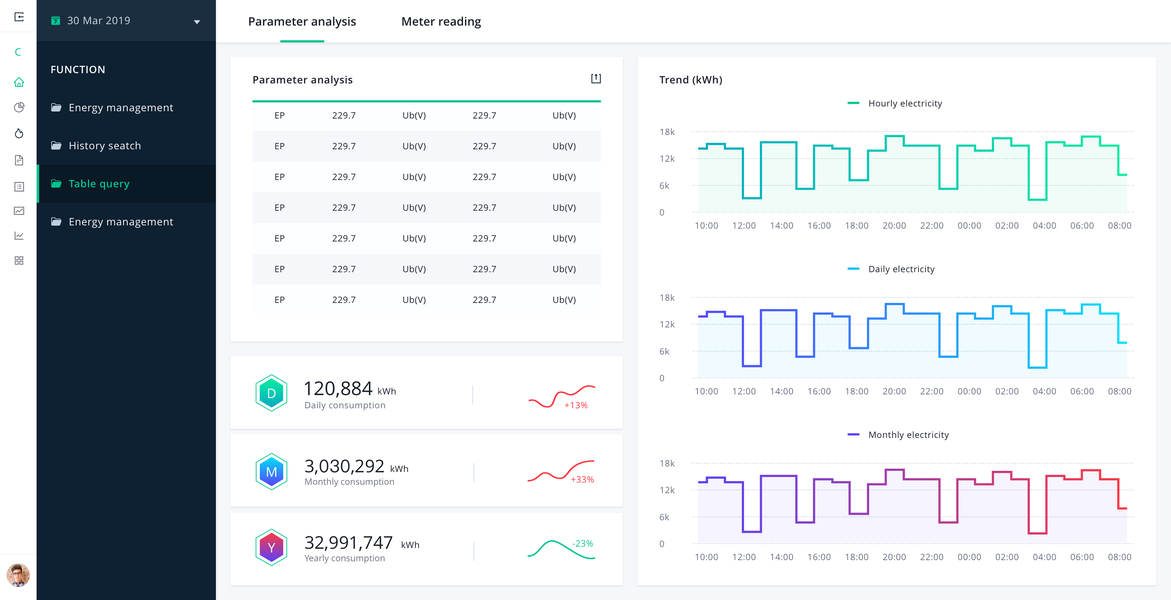Toggle the Hourly electricity legend entry

pos(895,103)
